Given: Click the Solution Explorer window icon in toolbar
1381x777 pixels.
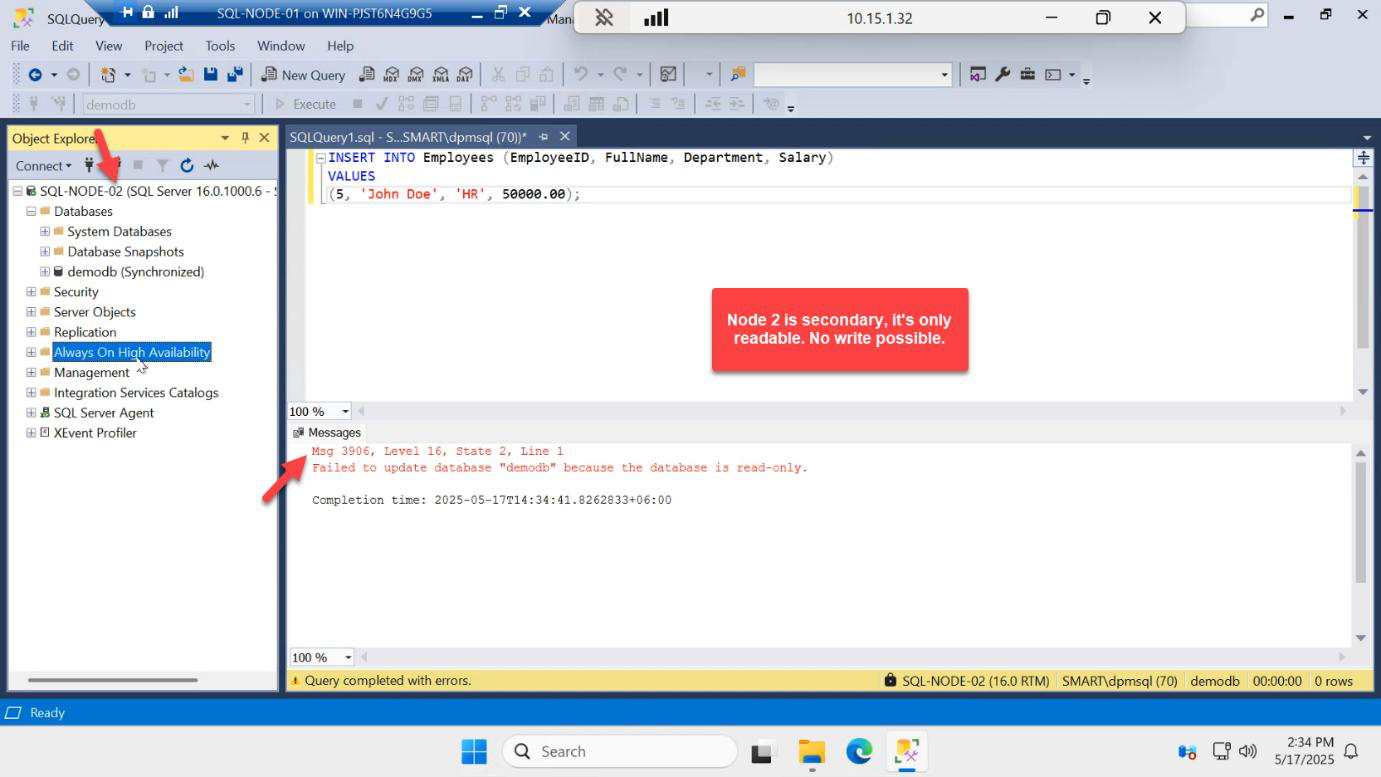Looking at the screenshot, I should [978, 75].
